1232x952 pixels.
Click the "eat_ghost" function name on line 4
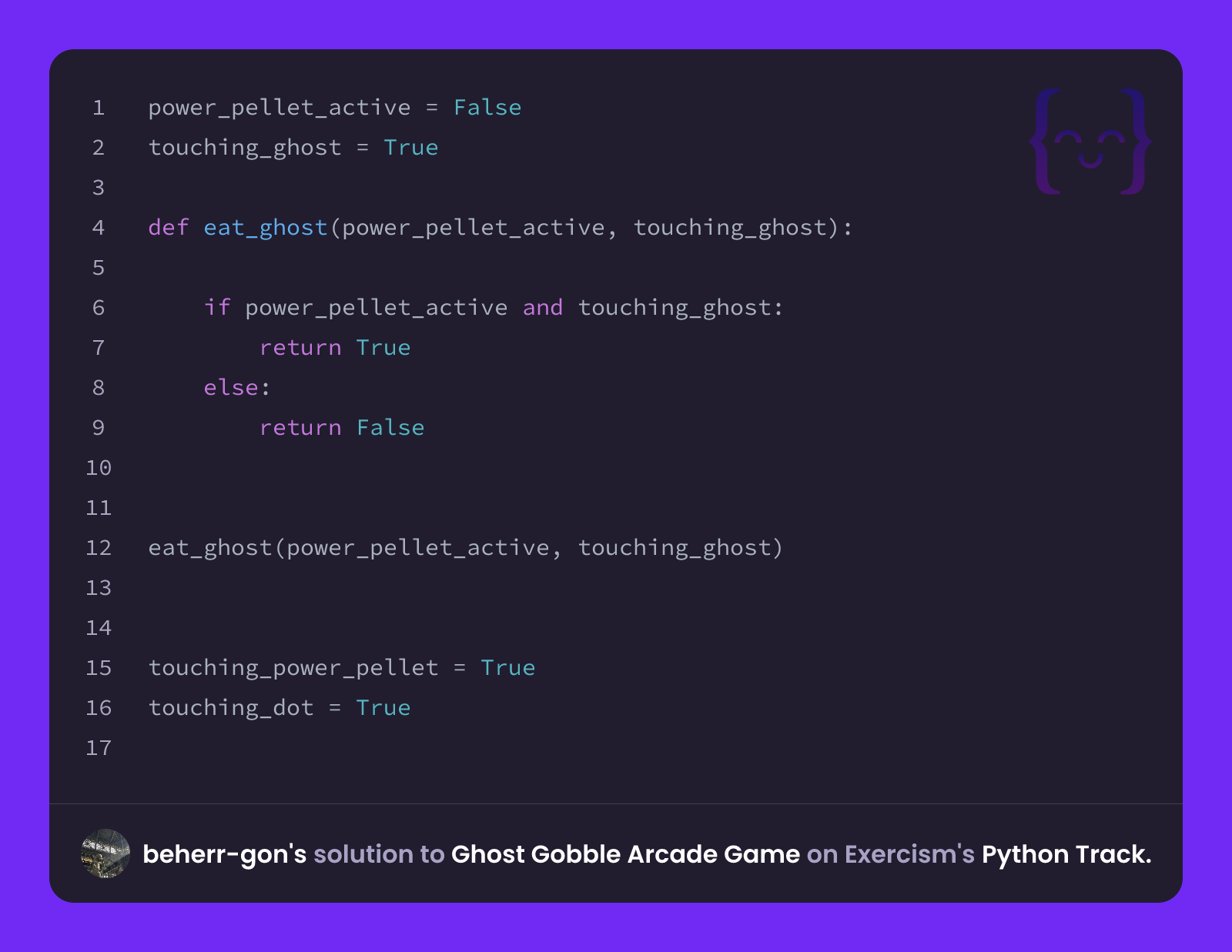coord(266,228)
